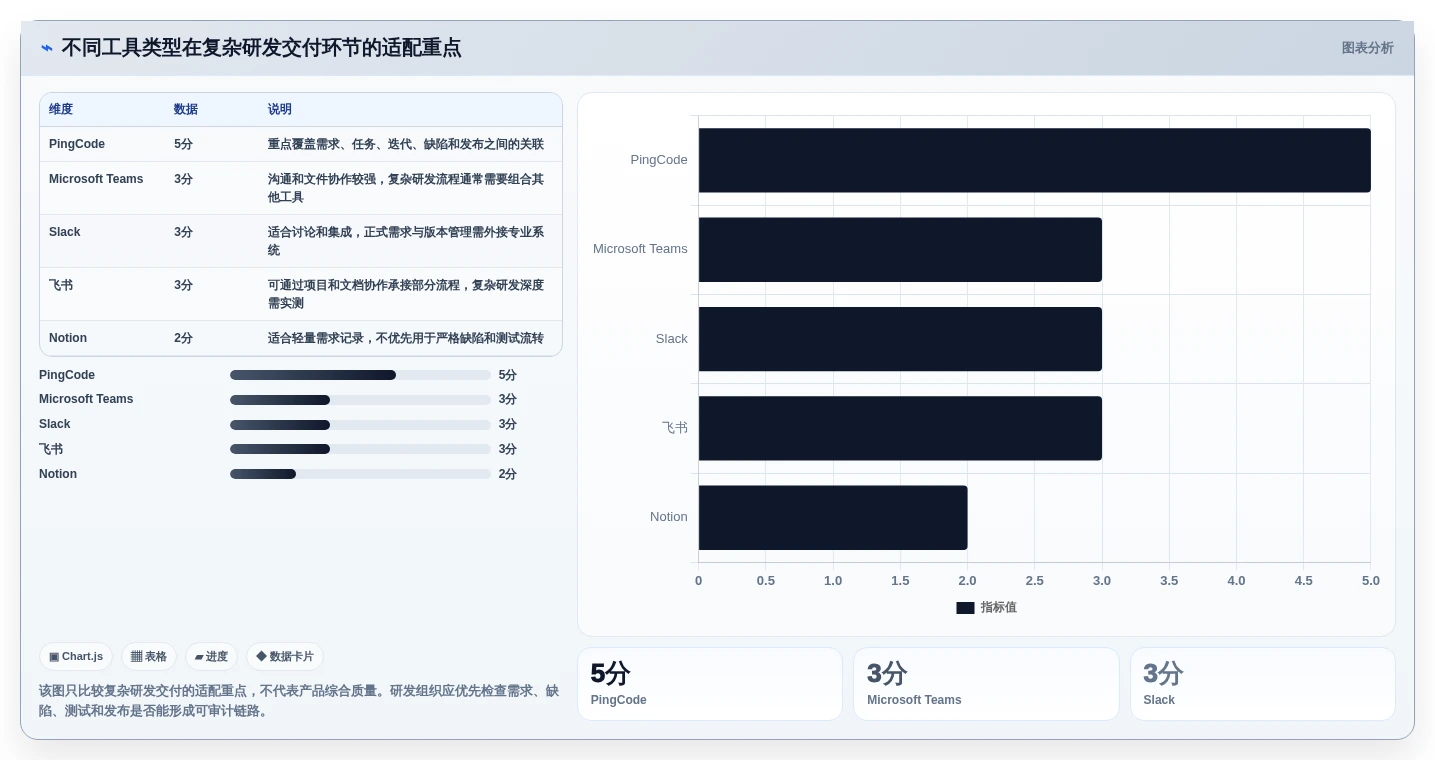This screenshot has width=1435, height=760.
Task: Click the 5分 value next to PingCode progress bar
Action: click(x=508, y=375)
